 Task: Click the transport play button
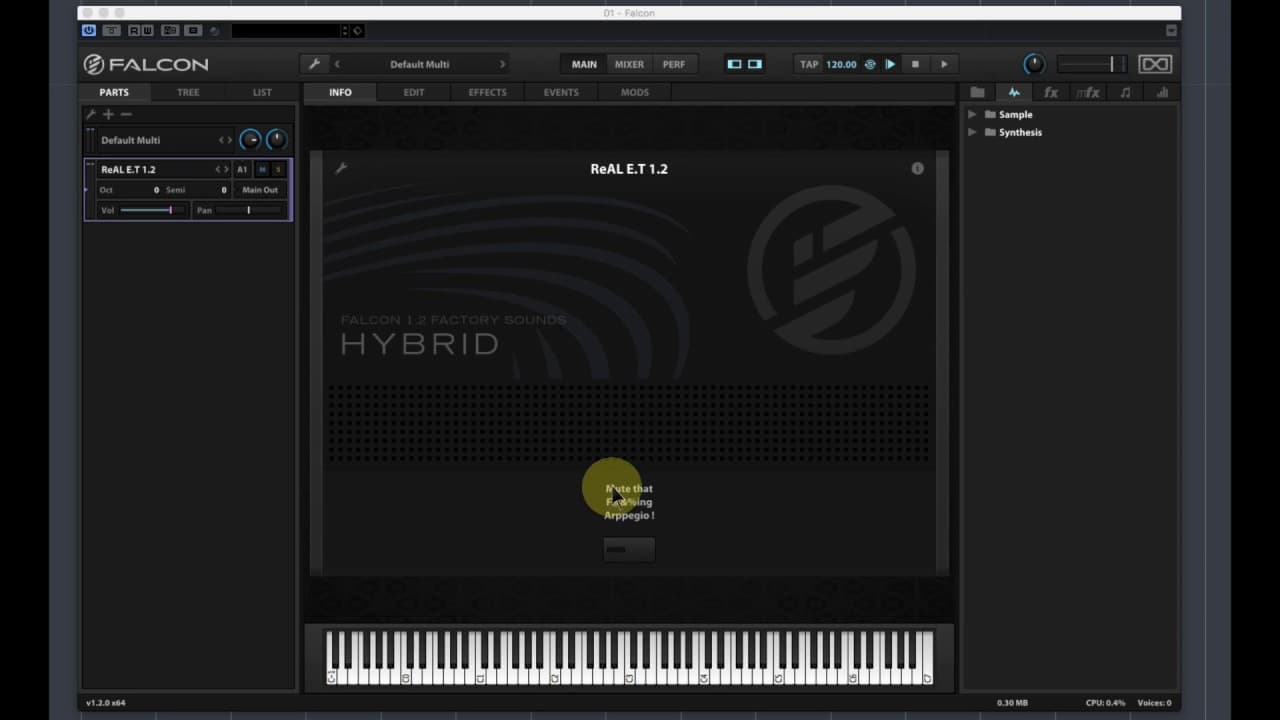click(944, 64)
